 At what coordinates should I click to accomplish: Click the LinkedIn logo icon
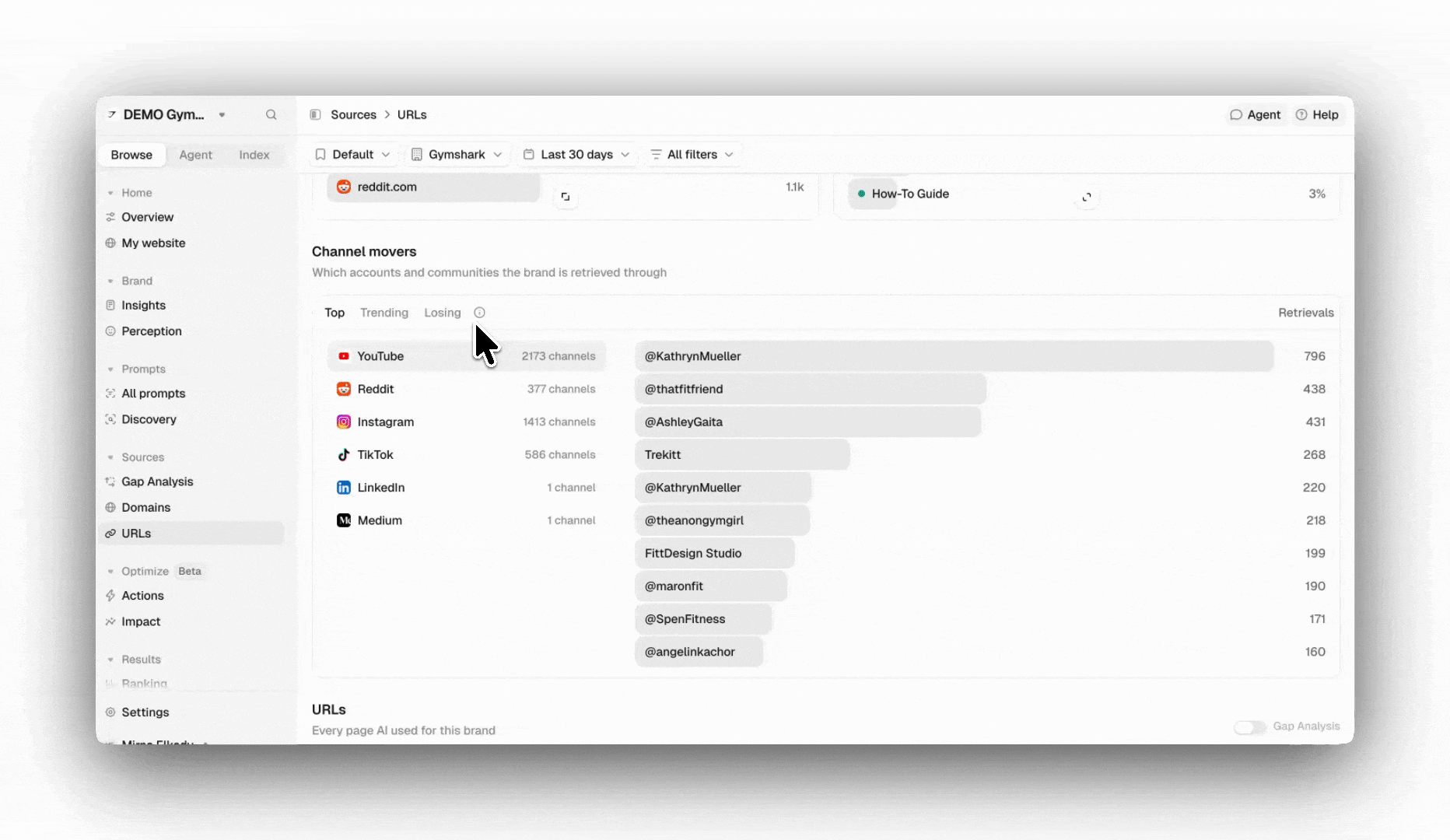click(x=344, y=488)
